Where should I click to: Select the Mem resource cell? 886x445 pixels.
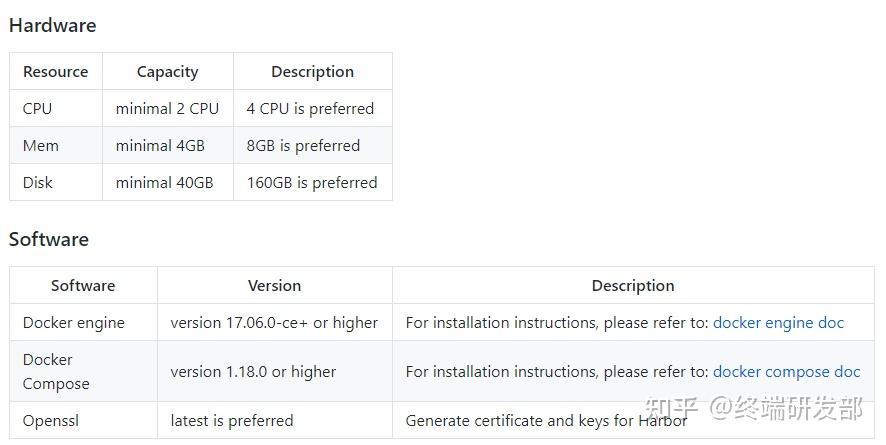tap(41, 146)
